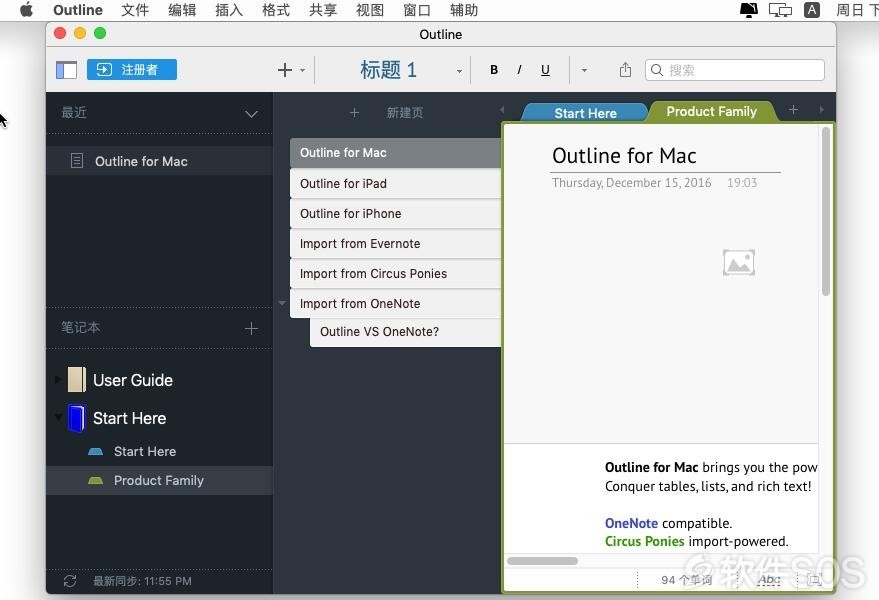Click the 注册者 register button
The image size is (879, 600).
coord(132,70)
